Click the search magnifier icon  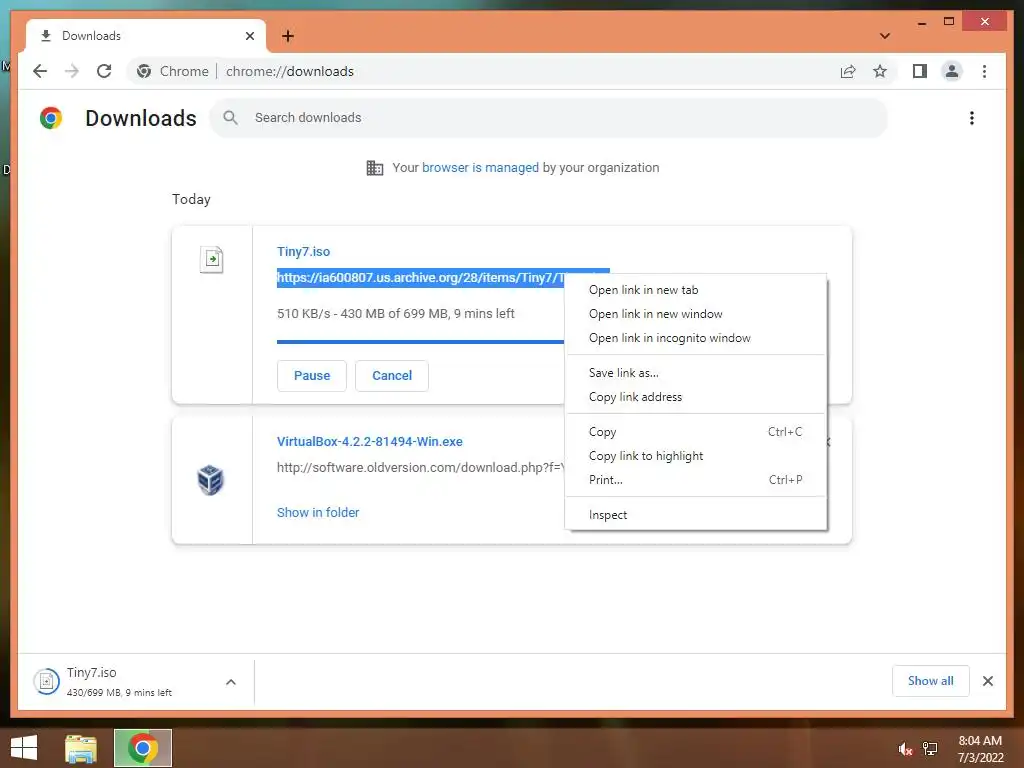pos(230,118)
